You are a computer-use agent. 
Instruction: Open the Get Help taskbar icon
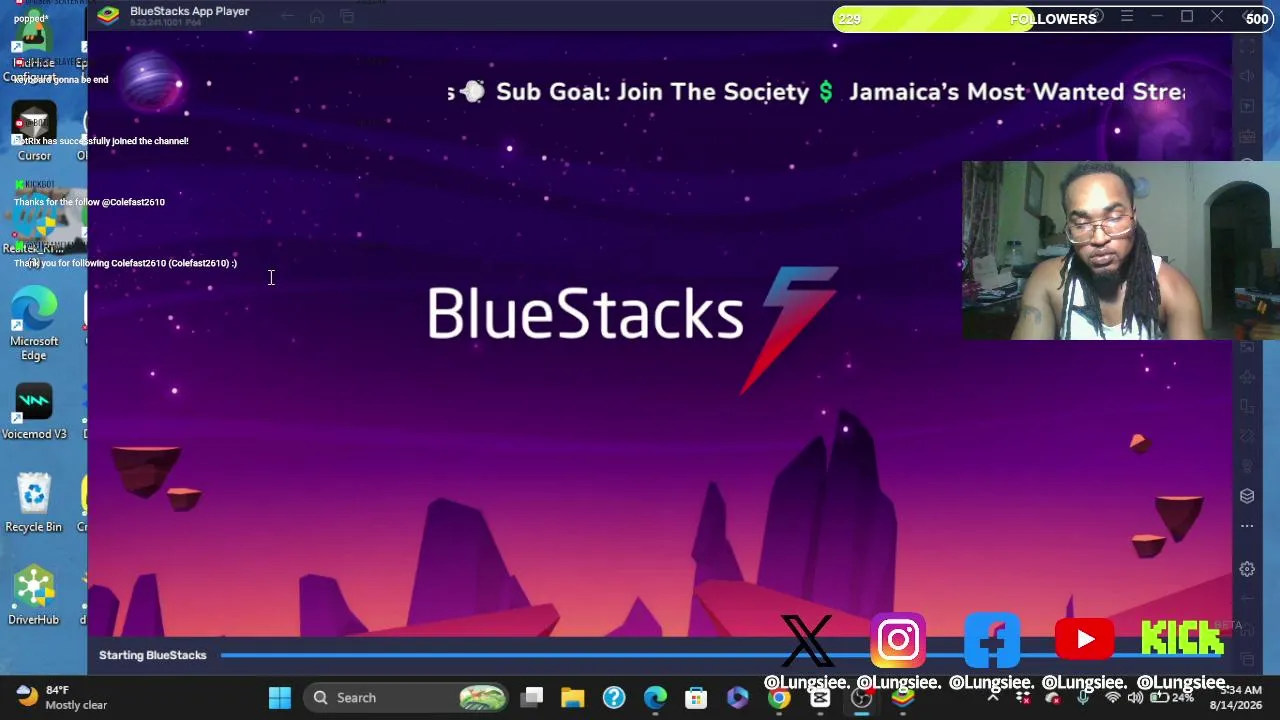(614, 698)
